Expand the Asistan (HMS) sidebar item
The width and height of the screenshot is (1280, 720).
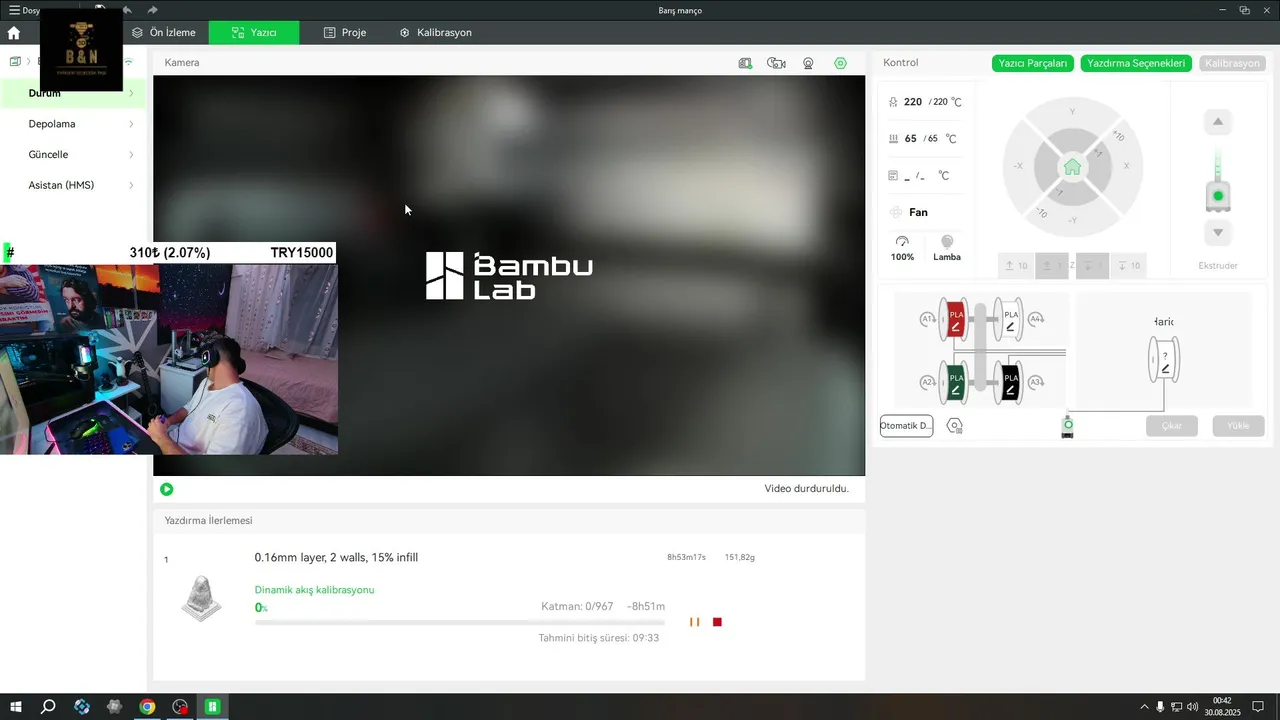[73, 185]
